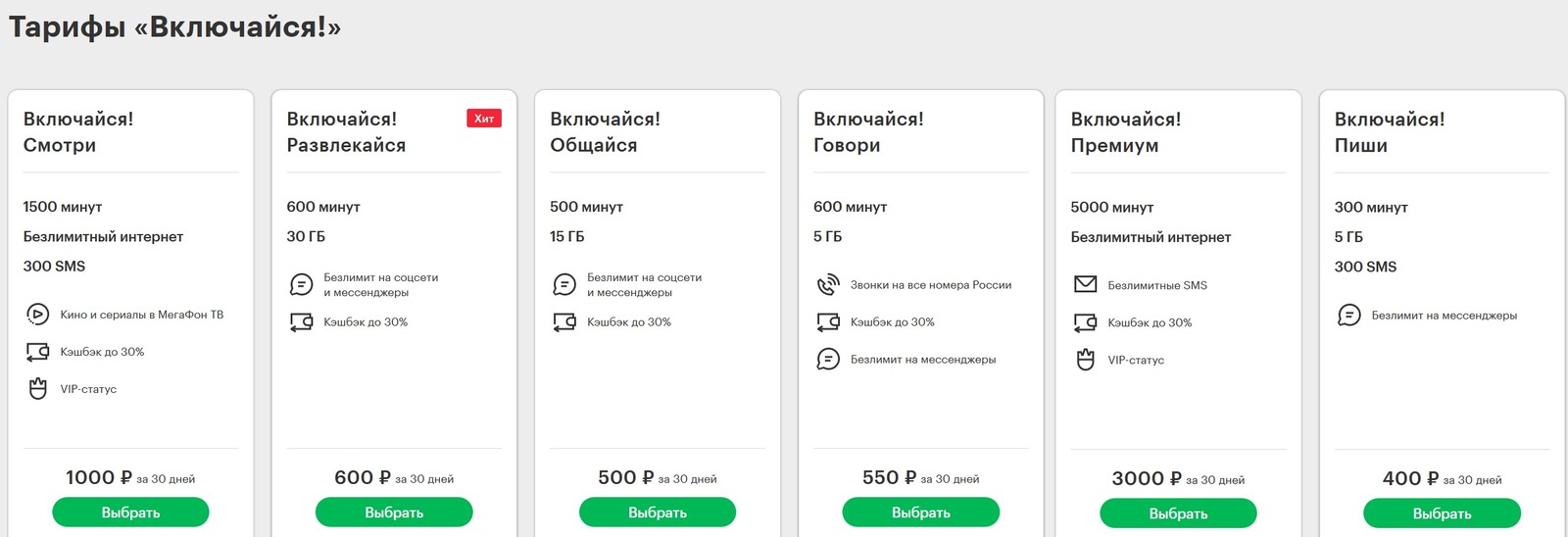Screen dimensions: 1568x537
Task: Click the MegaFon TV play icon in Смотри card
Action: 37,315
